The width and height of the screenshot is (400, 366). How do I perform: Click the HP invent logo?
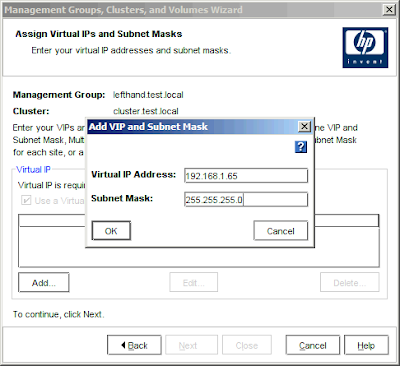(x=365, y=48)
